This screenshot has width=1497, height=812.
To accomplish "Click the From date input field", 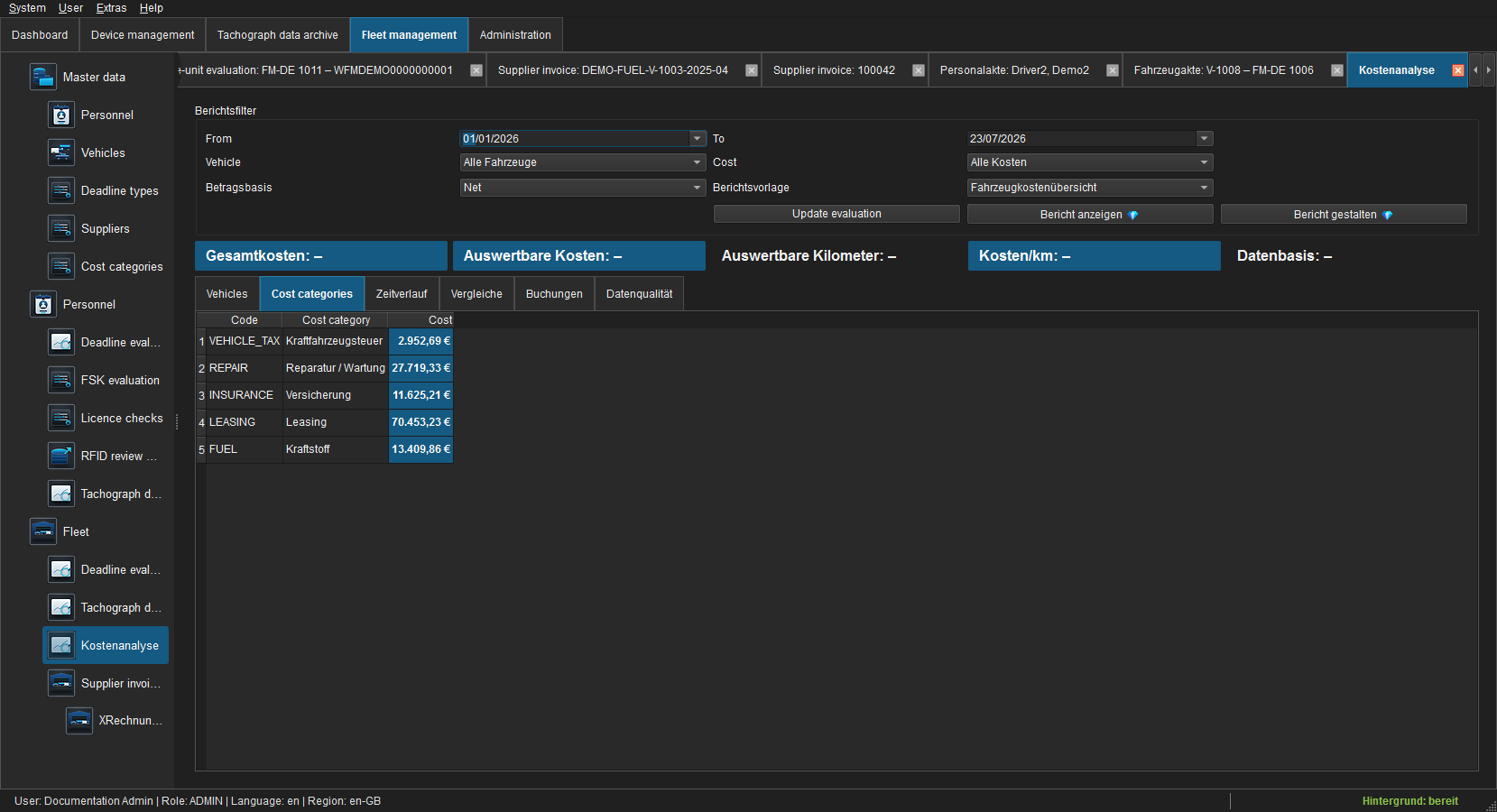I will coord(575,138).
